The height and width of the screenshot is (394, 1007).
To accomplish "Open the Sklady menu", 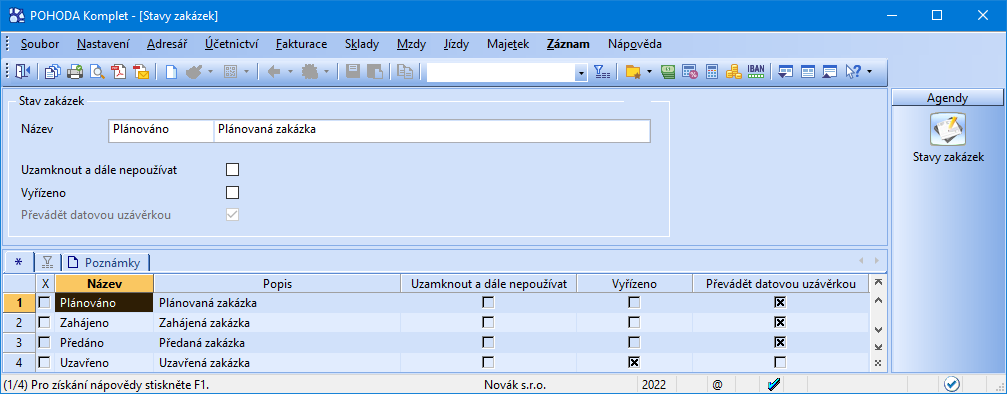I will click(x=362, y=44).
